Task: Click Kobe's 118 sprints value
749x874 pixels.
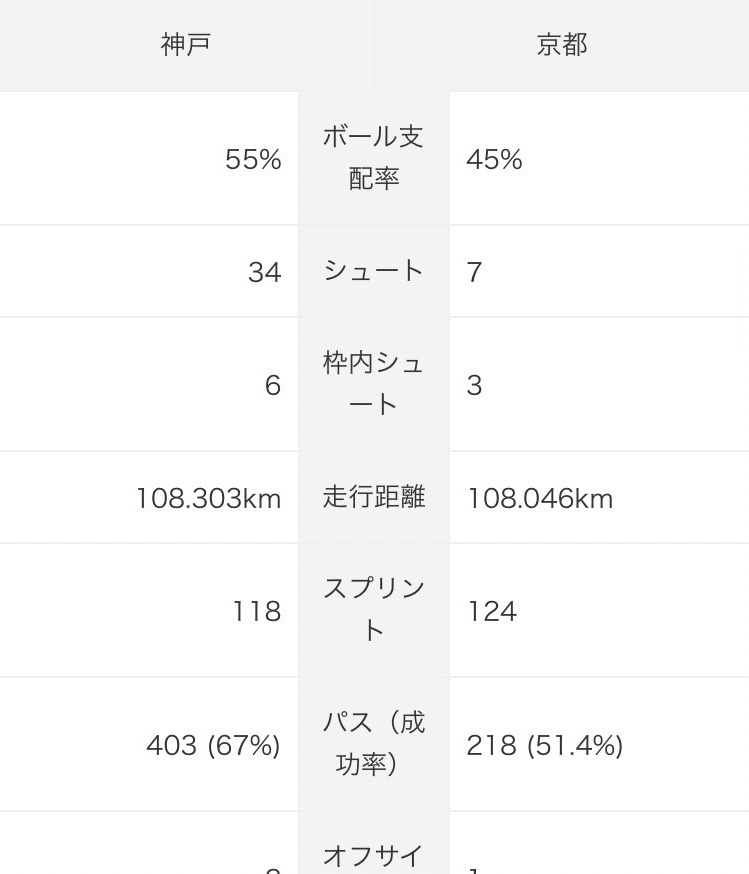Action: click(x=256, y=611)
